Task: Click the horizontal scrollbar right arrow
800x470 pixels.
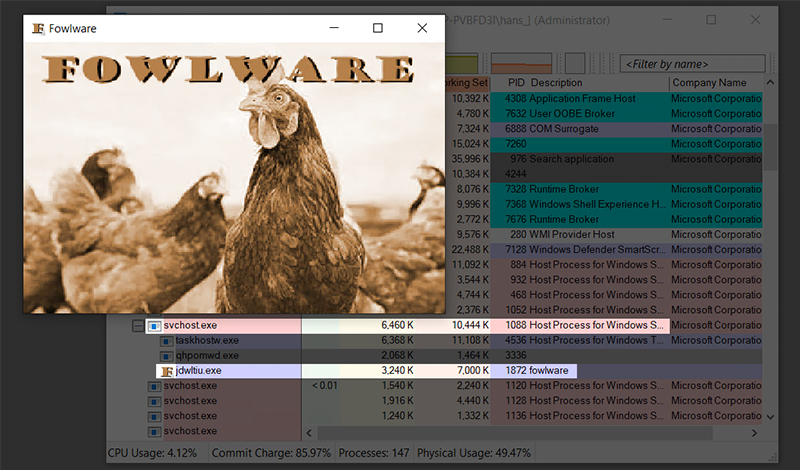Action: [x=755, y=433]
